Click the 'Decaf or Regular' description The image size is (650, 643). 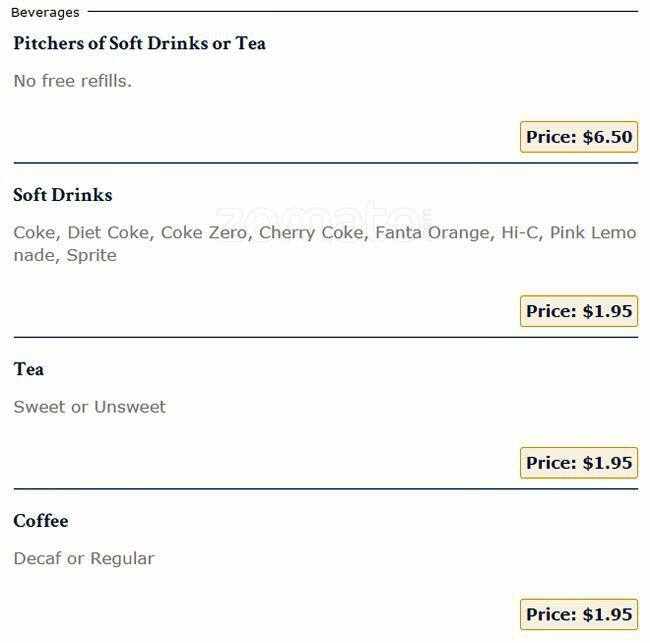pyautogui.click(x=84, y=558)
